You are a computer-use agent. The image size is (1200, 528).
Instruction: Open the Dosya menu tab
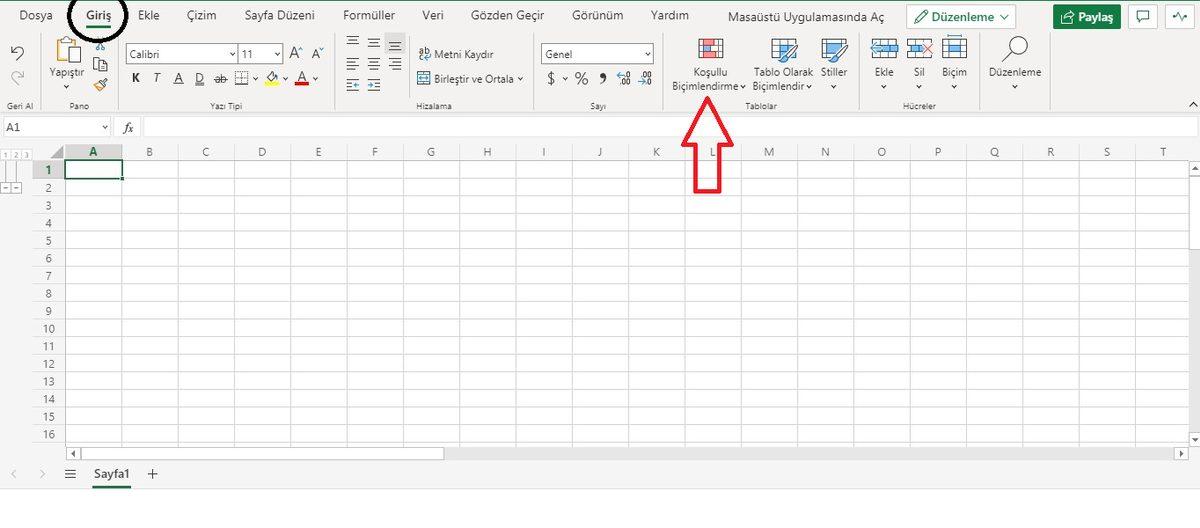(x=36, y=16)
